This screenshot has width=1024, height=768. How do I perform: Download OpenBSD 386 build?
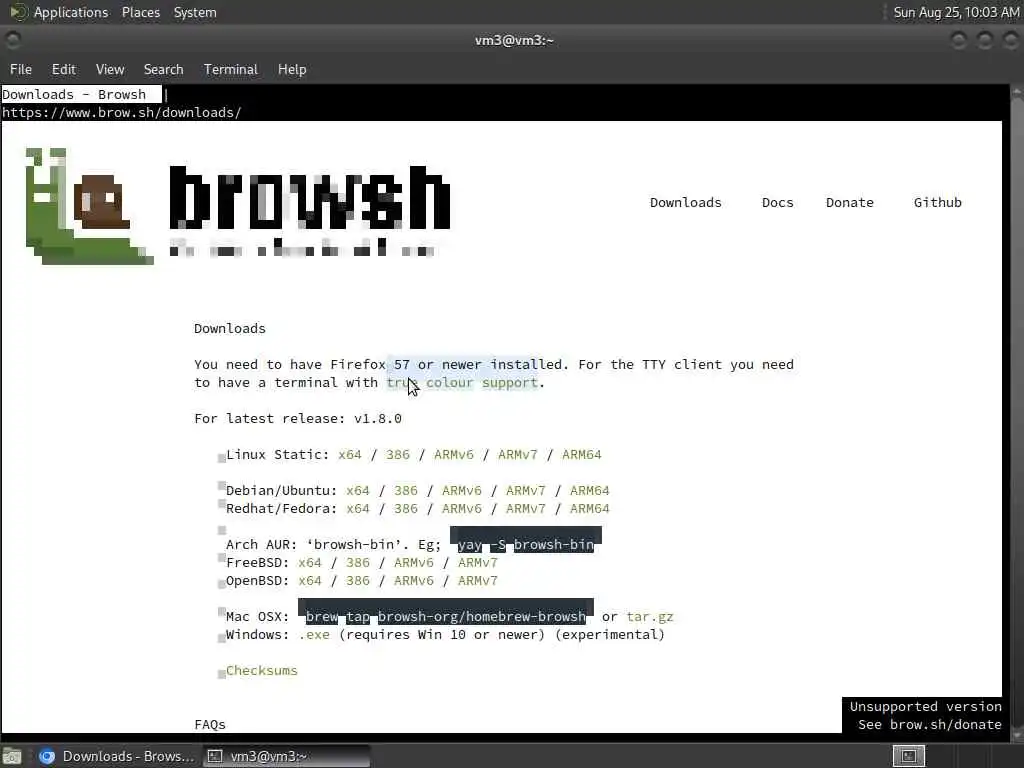point(358,581)
